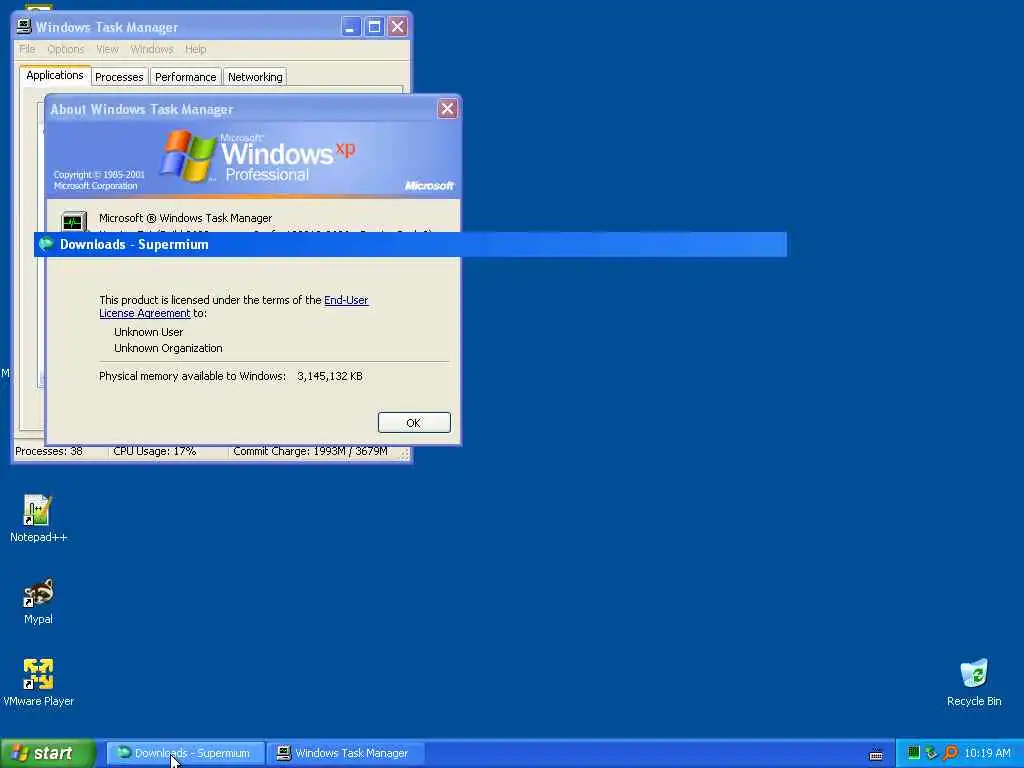This screenshot has height=768, width=1024.
Task: Click the Processes: 38 status bar entry
Action: point(49,451)
